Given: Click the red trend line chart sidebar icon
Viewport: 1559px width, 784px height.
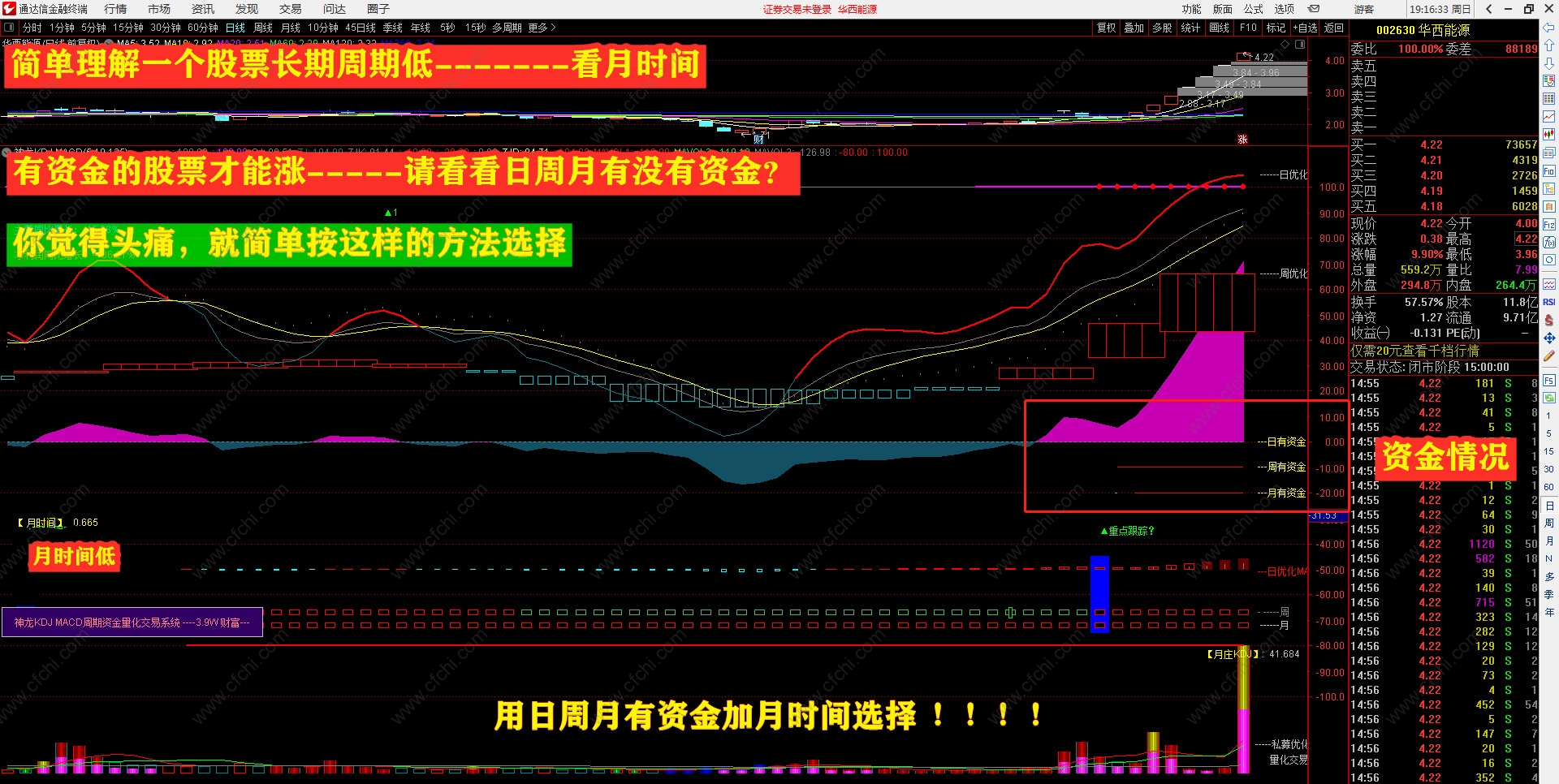Looking at the screenshot, I should 1549,116.
